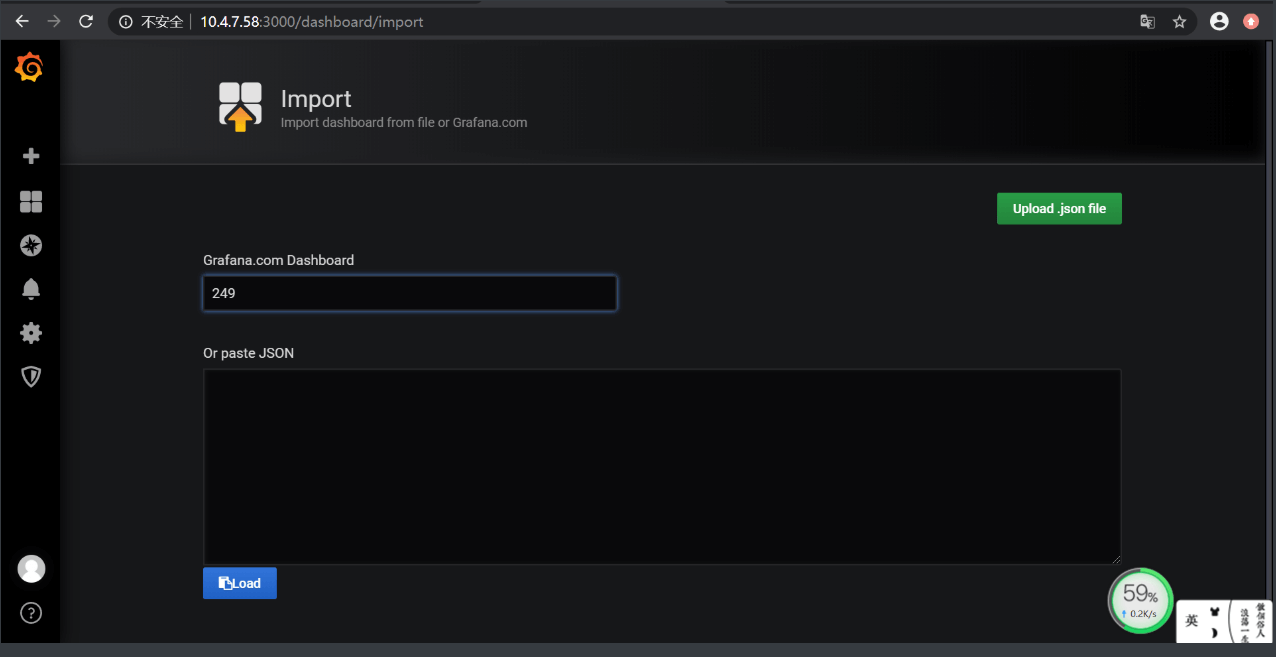
Task: Go back with browser back arrow
Action: point(22,21)
